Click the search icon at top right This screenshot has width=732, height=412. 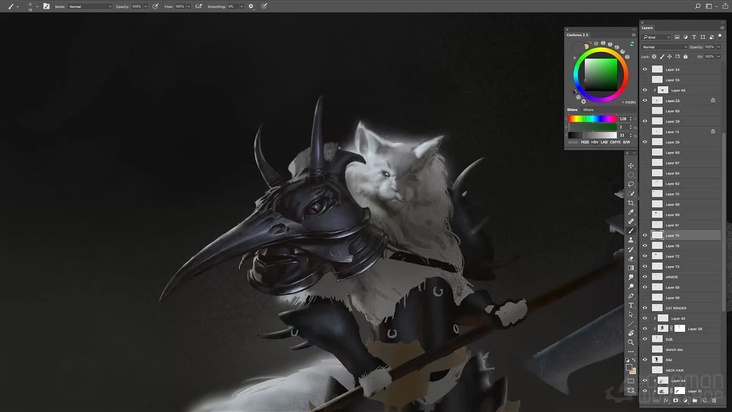(697, 6)
